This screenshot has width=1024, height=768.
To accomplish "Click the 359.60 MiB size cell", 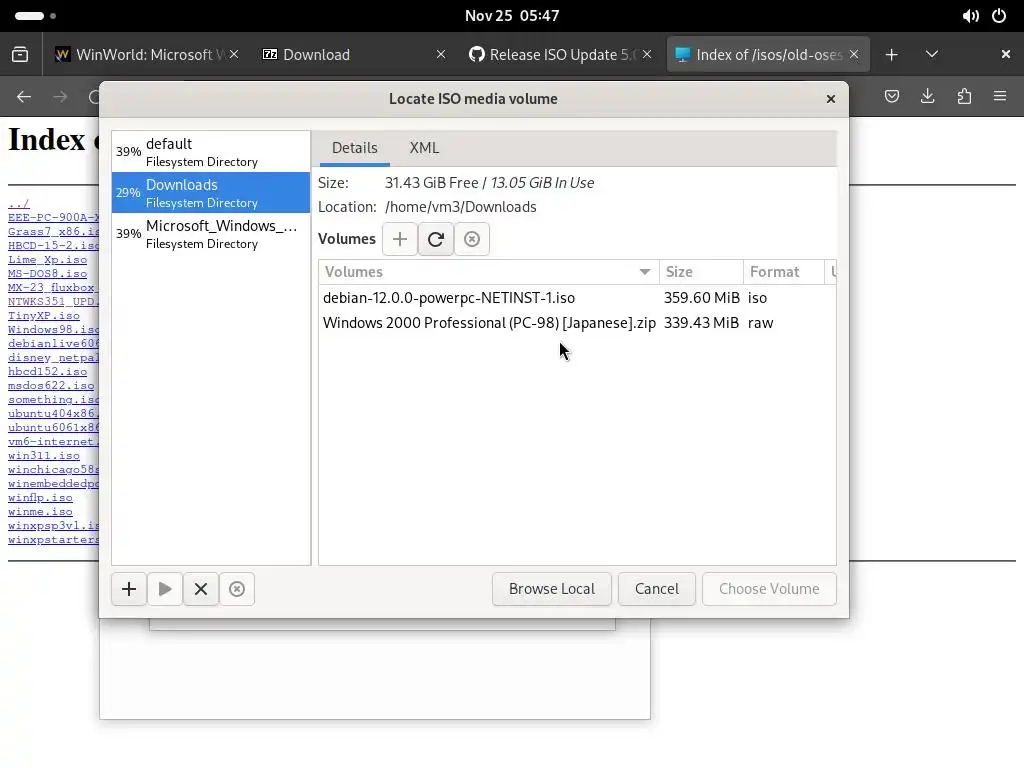I will click(x=702, y=298).
